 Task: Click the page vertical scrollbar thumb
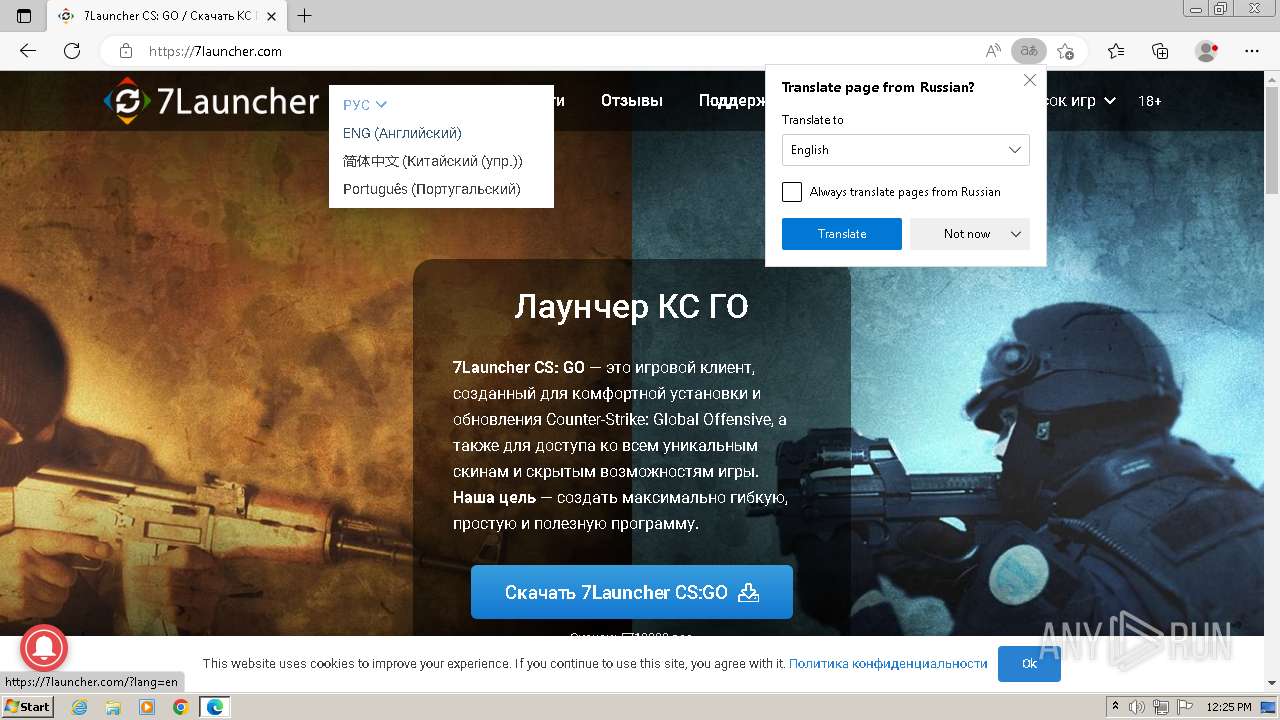pos(1272,140)
